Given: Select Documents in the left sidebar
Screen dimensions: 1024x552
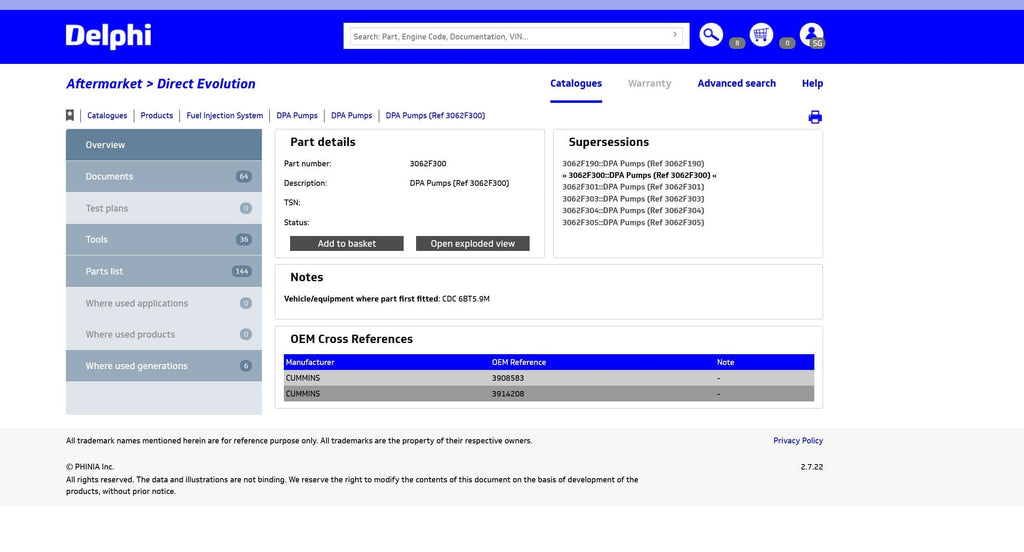Looking at the screenshot, I should coord(110,177).
